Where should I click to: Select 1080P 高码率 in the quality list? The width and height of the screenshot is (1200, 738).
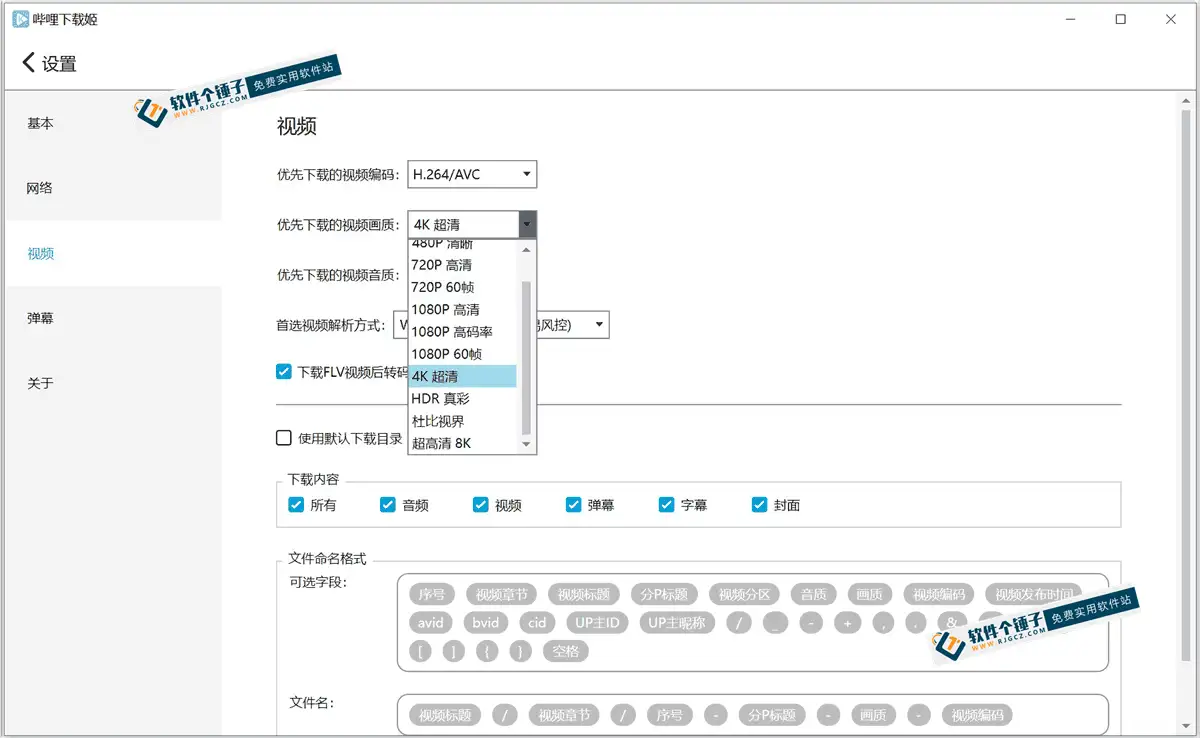click(x=463, y=332)
